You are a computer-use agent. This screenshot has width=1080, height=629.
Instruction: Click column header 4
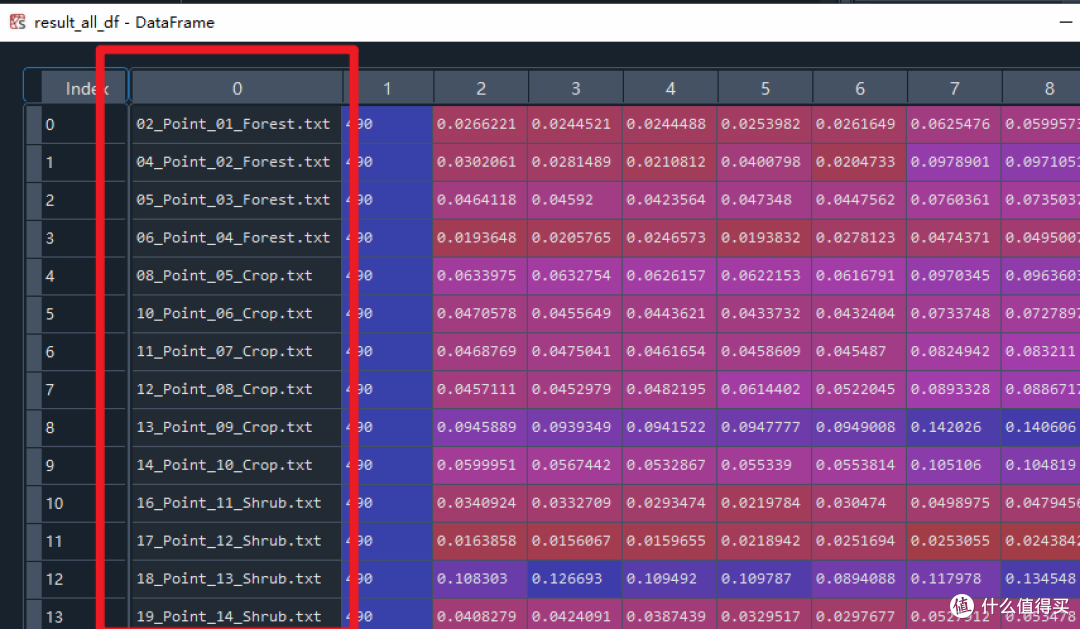click(x=670, y=89)
